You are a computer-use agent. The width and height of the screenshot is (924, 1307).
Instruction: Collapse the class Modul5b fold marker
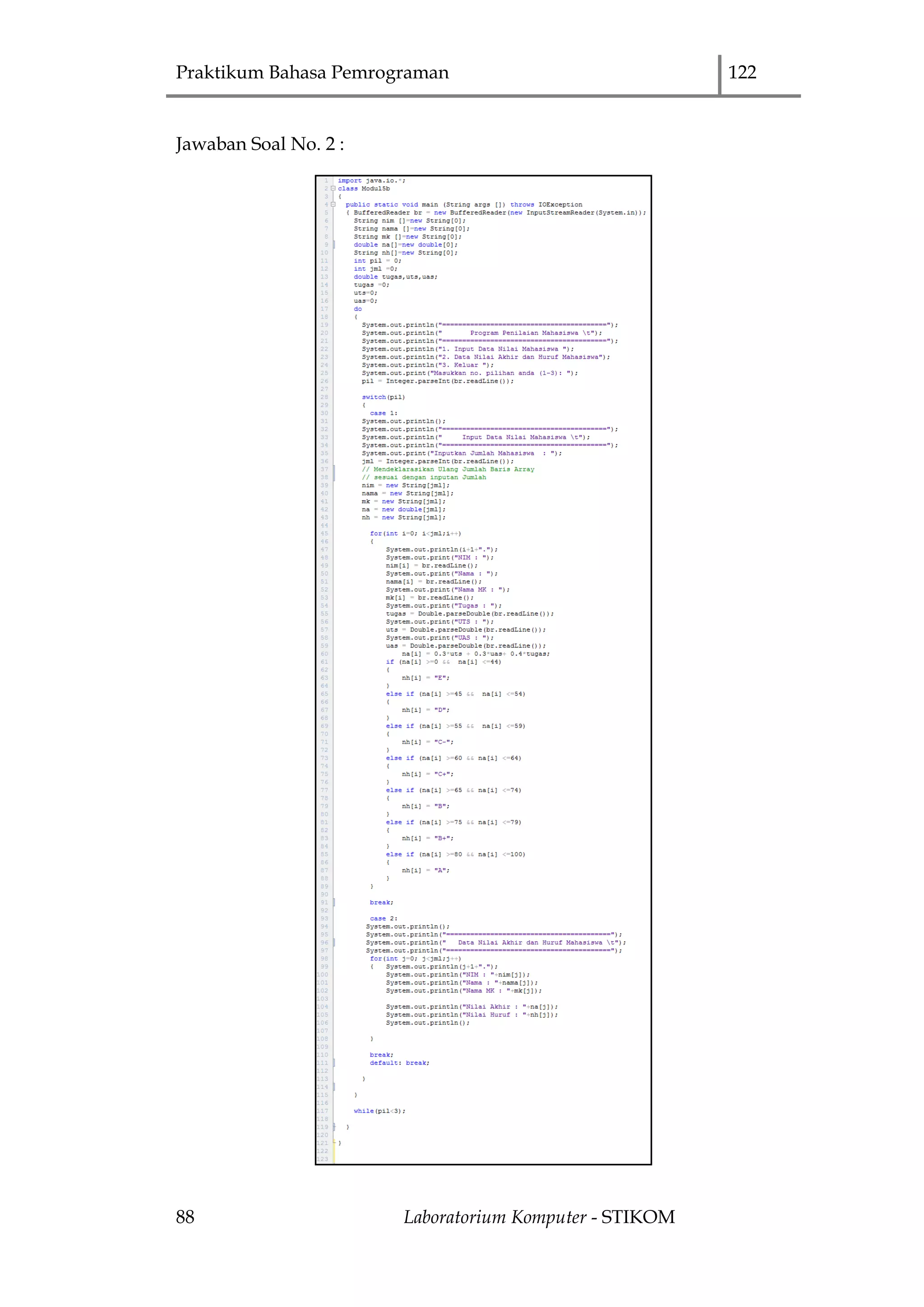pos(333,188)
